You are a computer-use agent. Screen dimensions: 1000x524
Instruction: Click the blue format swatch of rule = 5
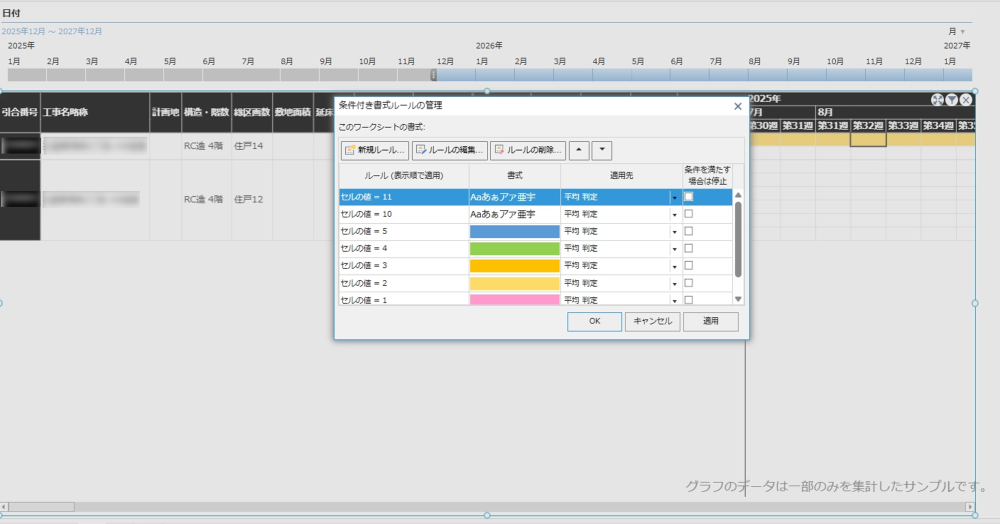click(515, 231)
